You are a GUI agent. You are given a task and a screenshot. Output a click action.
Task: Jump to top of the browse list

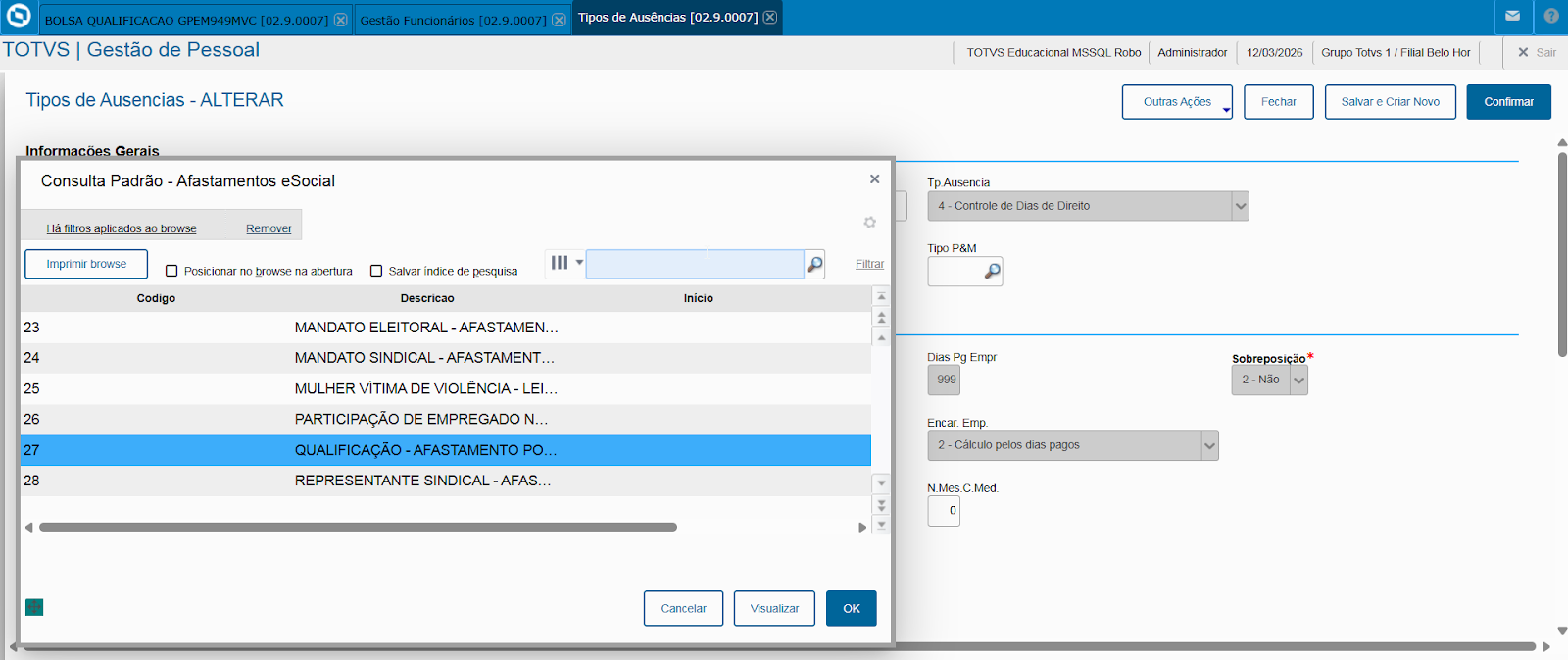(881, 296)
